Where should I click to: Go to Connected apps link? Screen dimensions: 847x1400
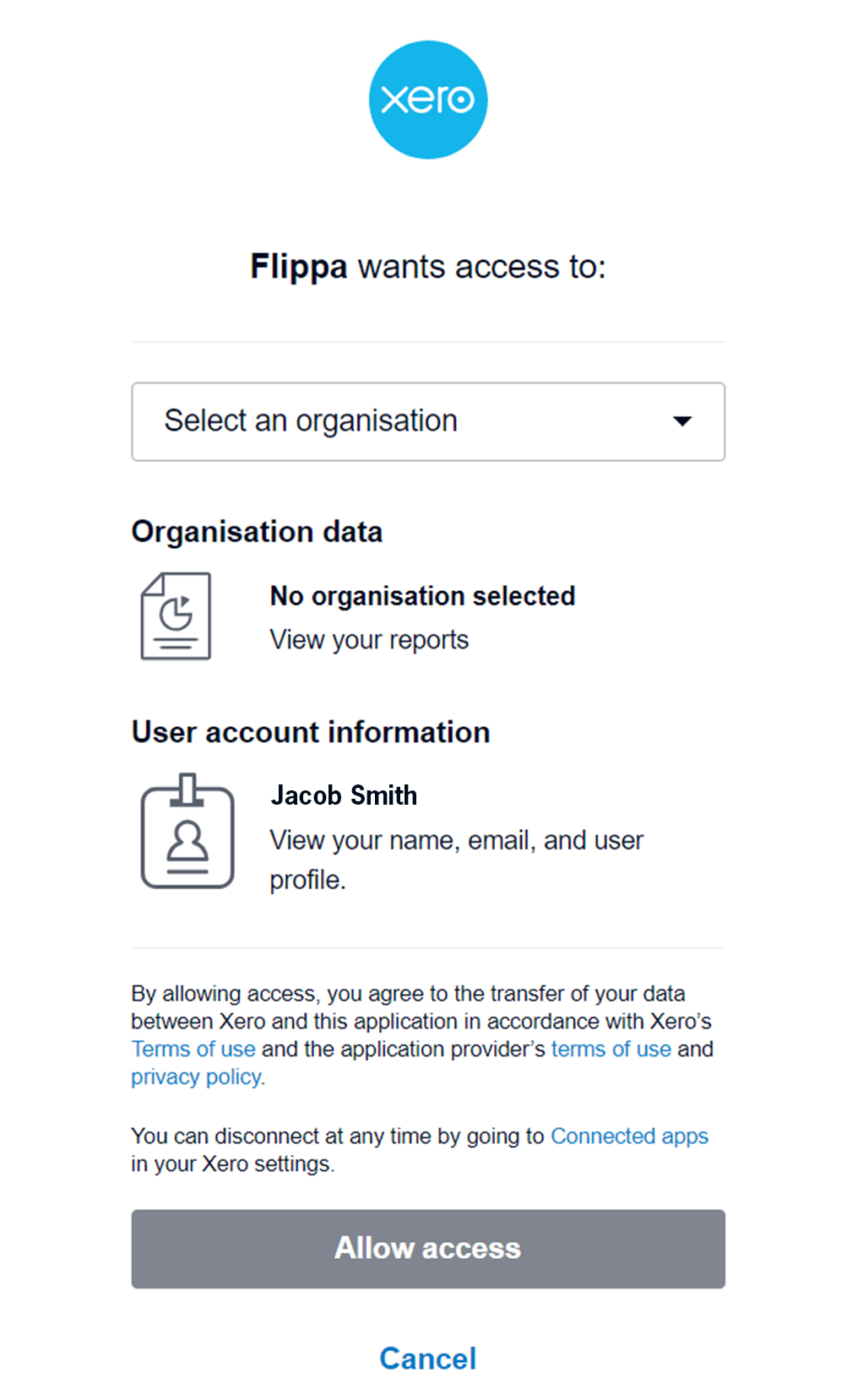630,1136
